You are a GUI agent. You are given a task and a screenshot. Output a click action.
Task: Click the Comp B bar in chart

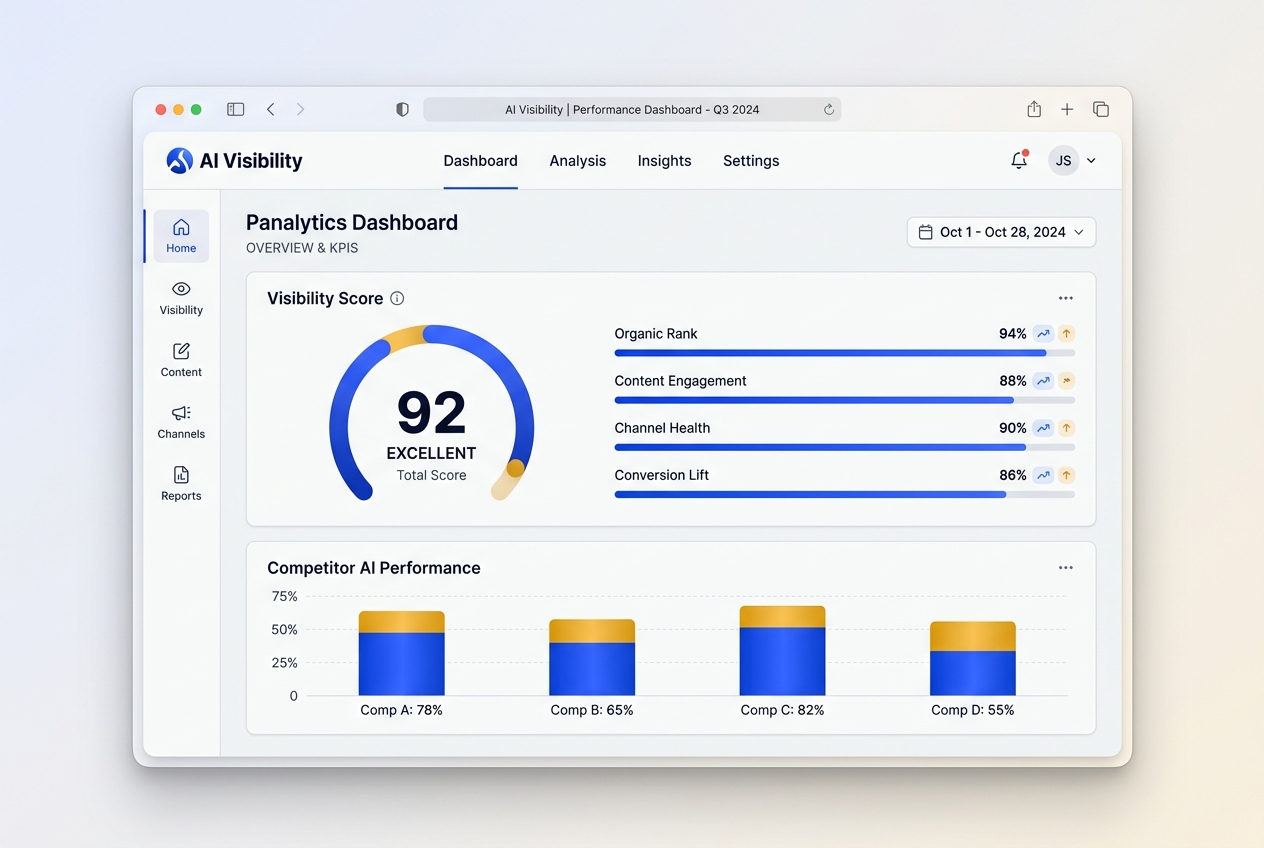592,657
